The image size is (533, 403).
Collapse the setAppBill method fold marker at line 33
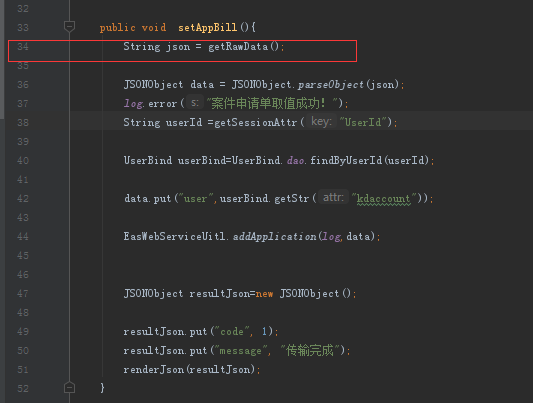(x=69, y=26)
